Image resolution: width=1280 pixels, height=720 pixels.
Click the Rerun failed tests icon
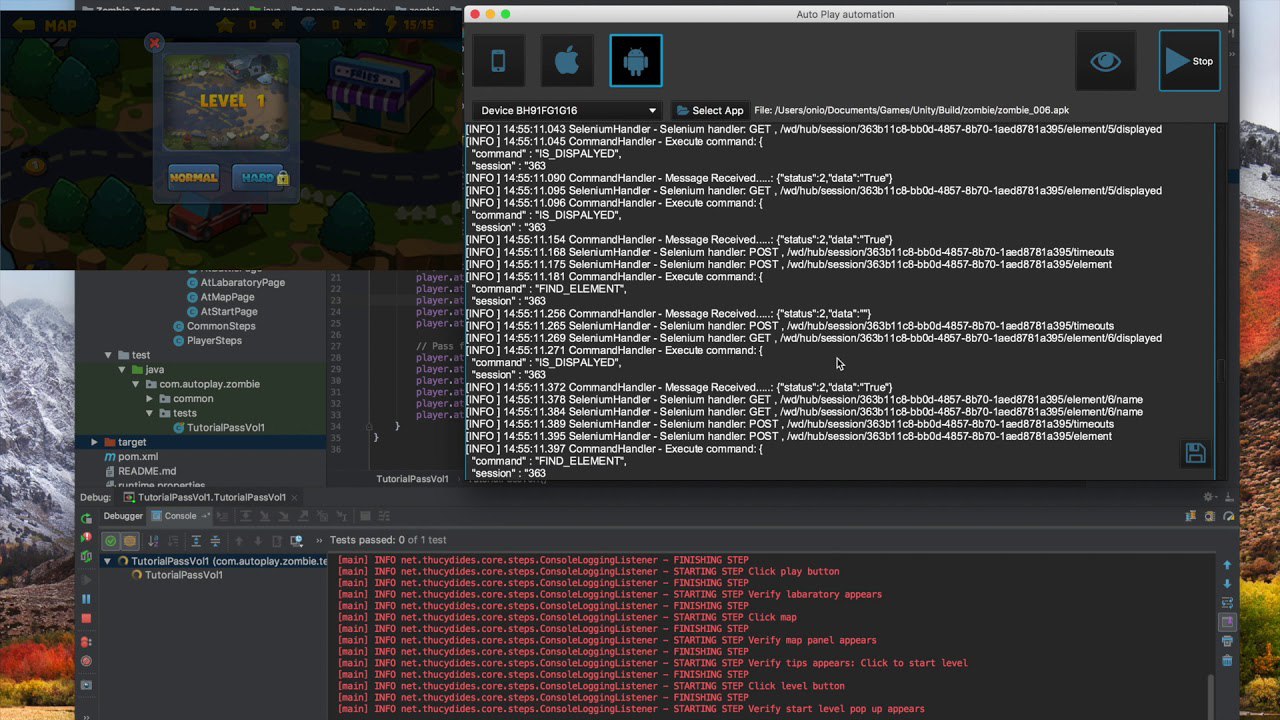(x=86, y=537)
